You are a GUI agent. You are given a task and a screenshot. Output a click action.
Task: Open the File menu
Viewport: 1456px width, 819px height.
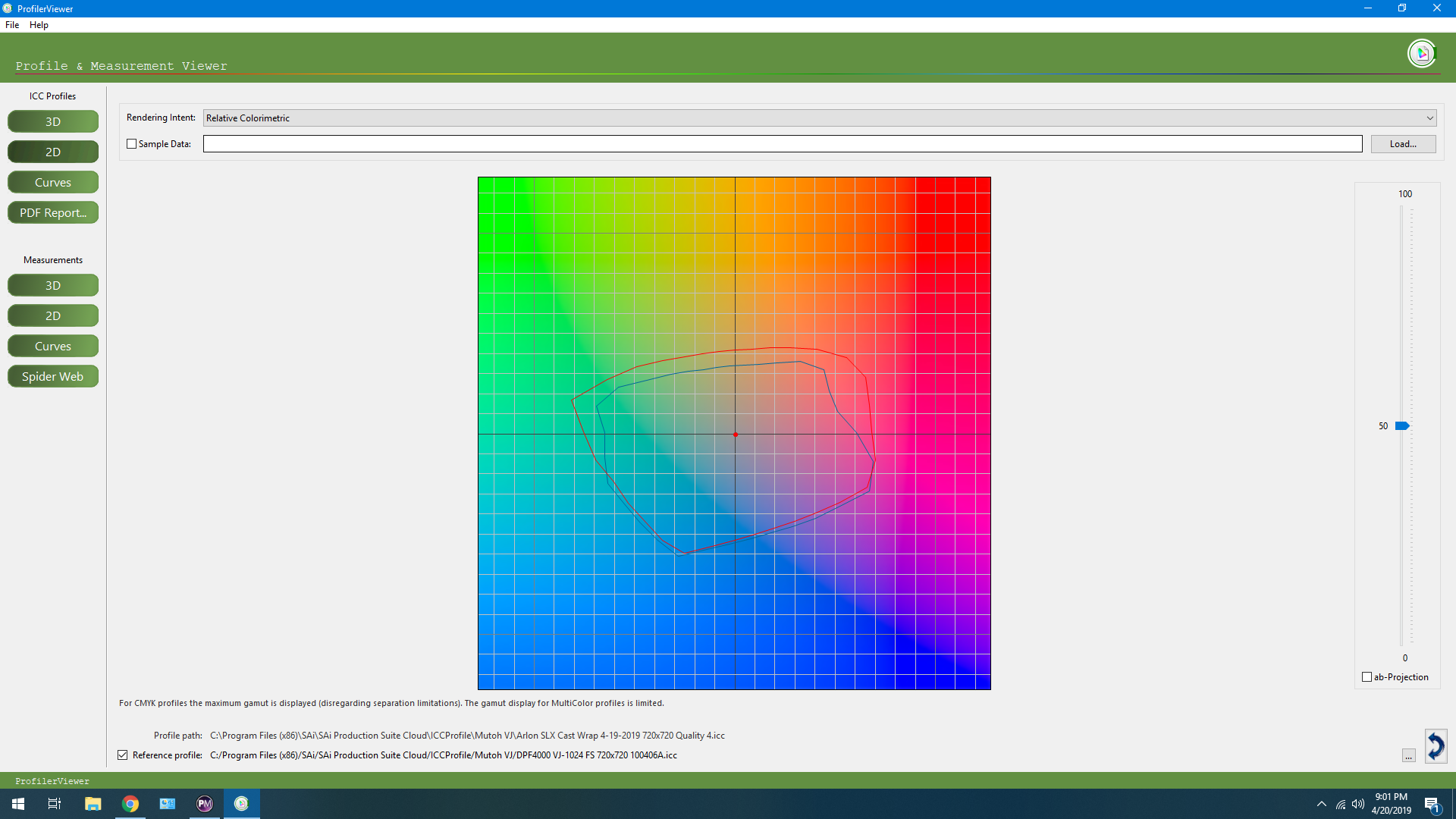[x=12, y=24]
